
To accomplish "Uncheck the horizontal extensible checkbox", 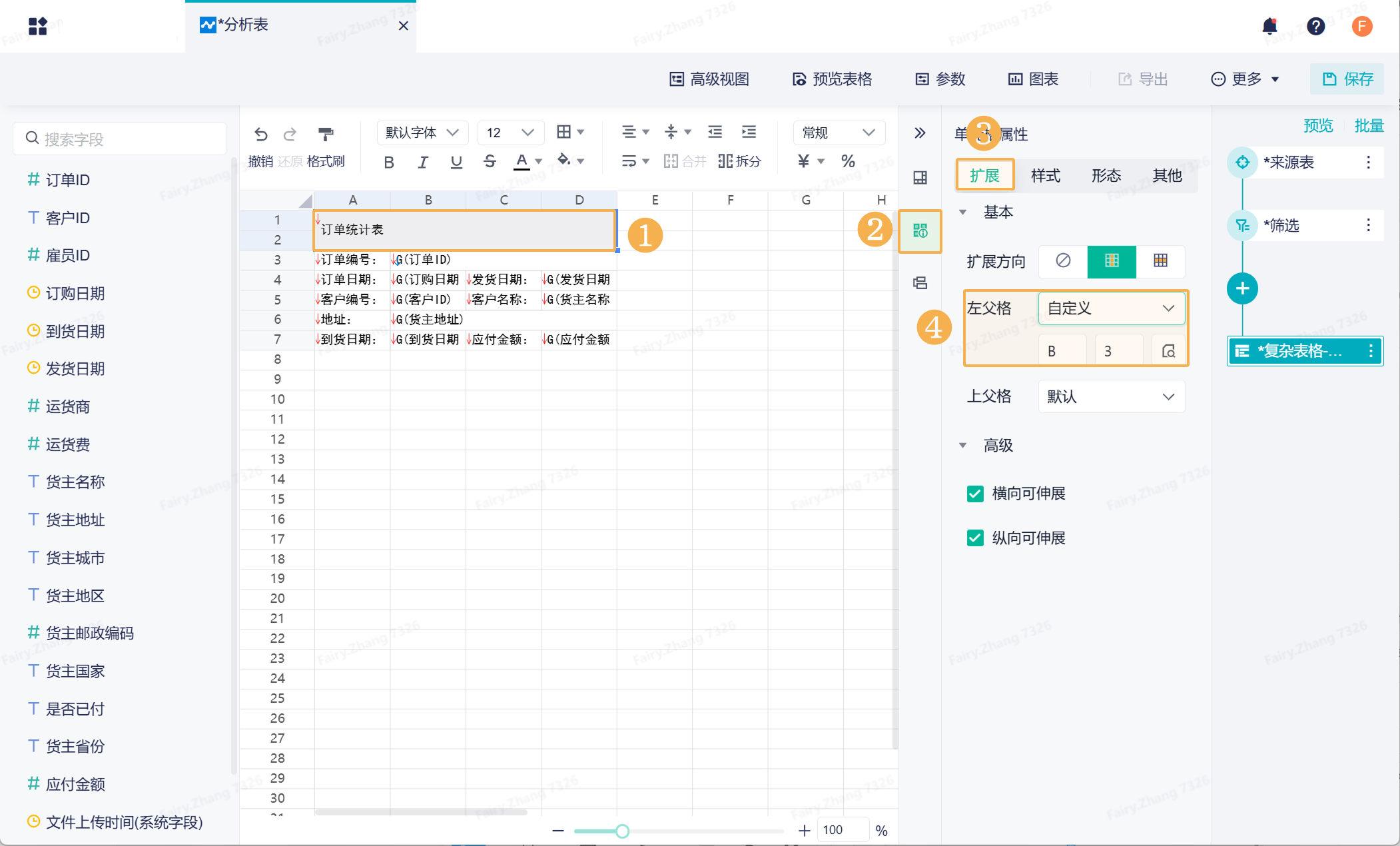I will (975, 494).
